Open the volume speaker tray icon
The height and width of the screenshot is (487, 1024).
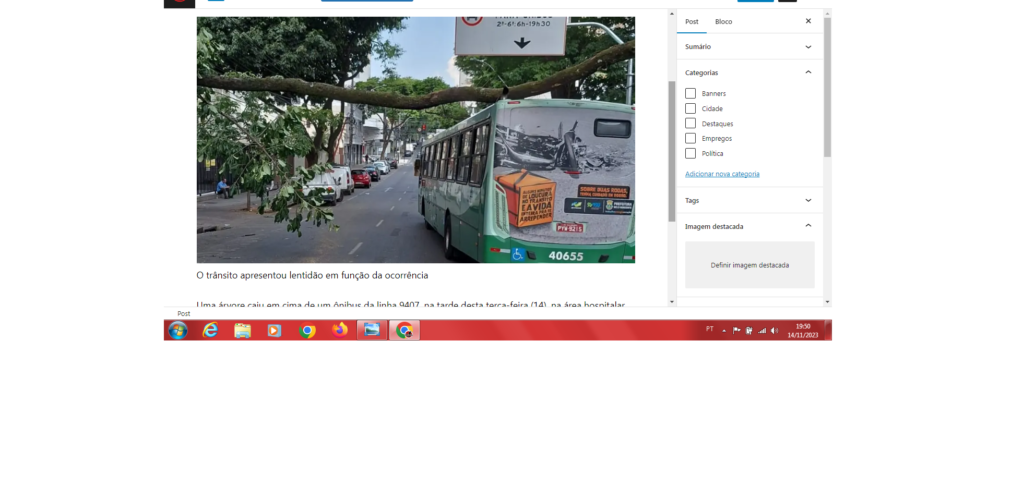point(775,330)
